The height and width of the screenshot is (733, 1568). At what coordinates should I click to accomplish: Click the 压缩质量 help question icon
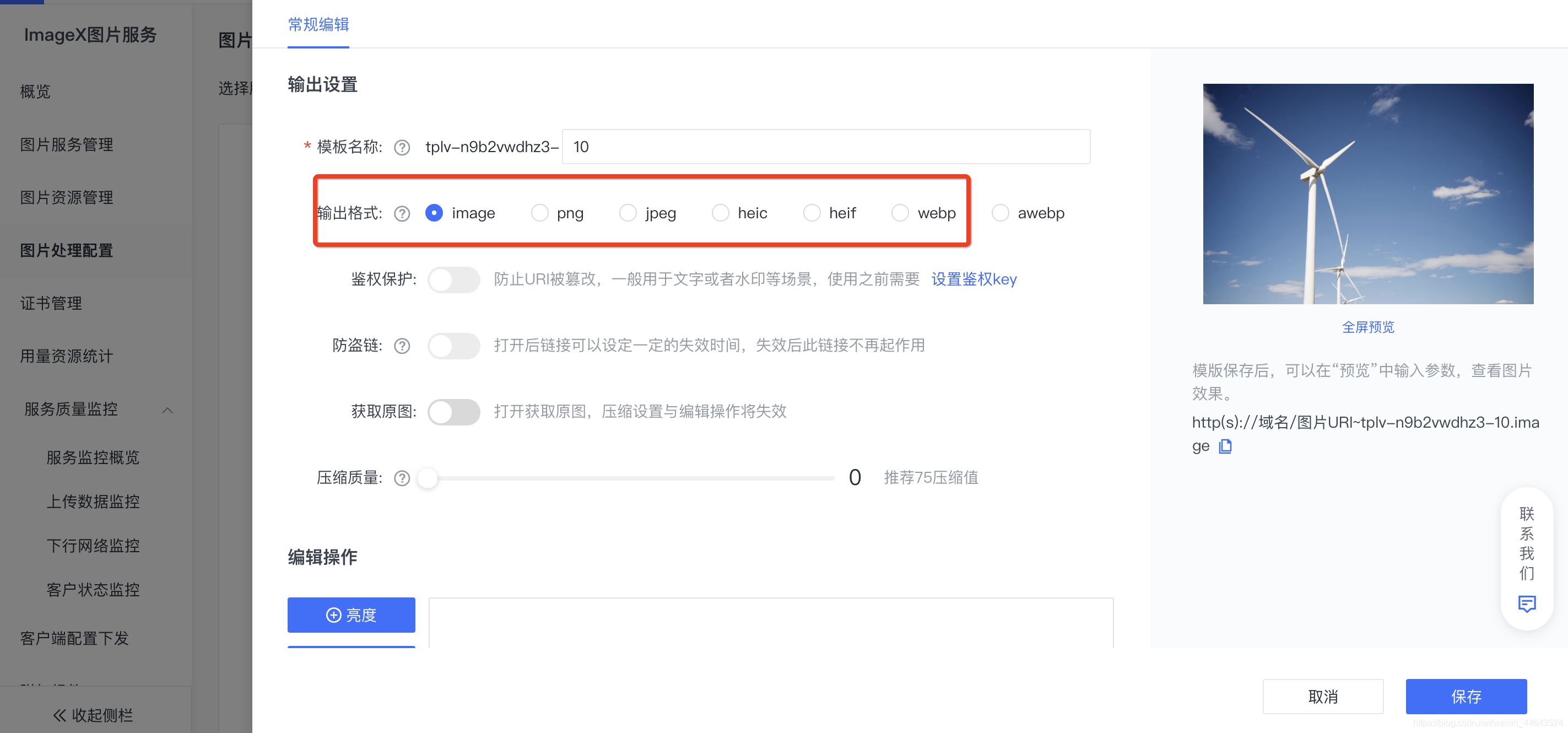point(402,478)
